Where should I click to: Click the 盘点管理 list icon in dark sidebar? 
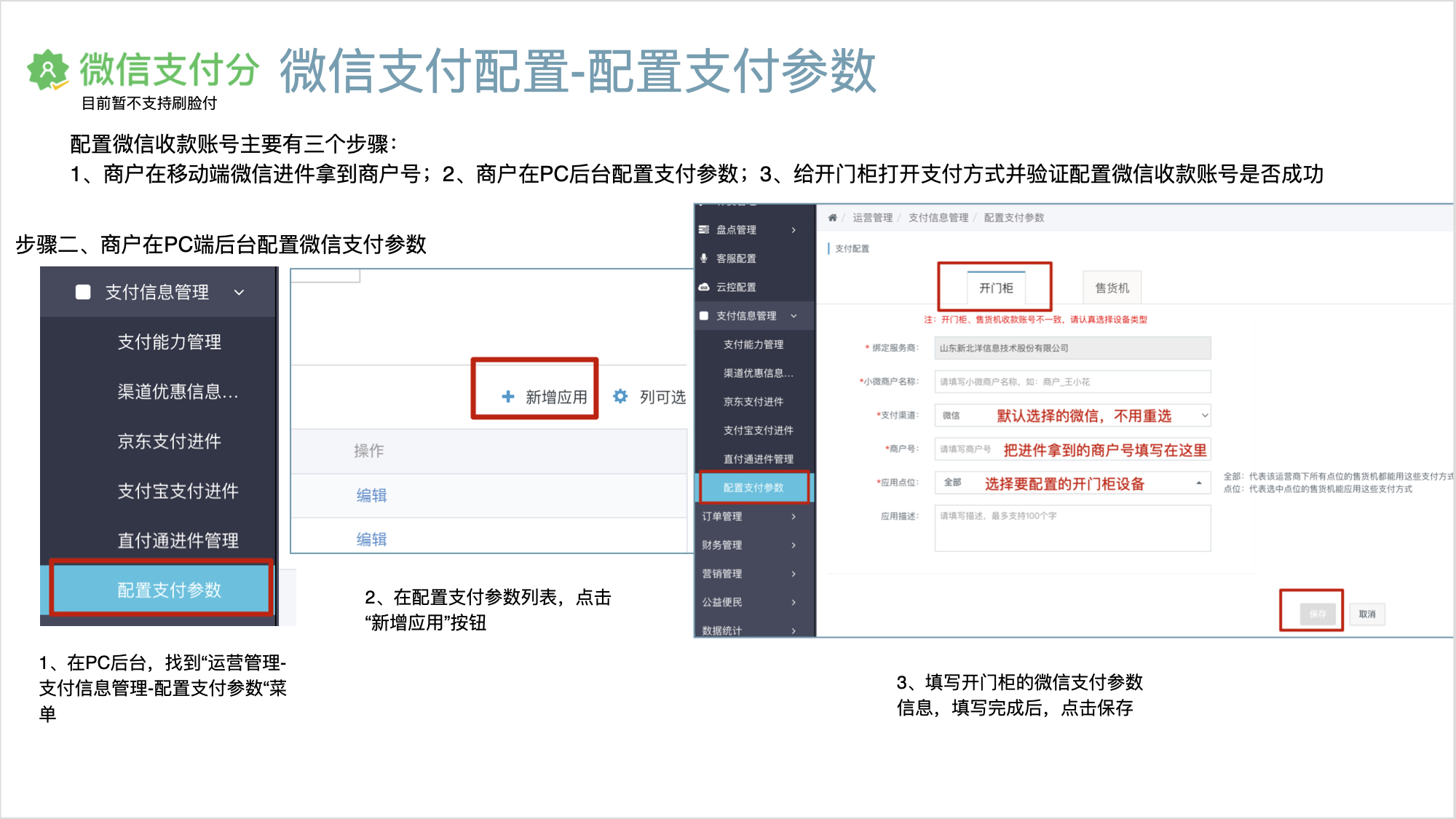704,229
